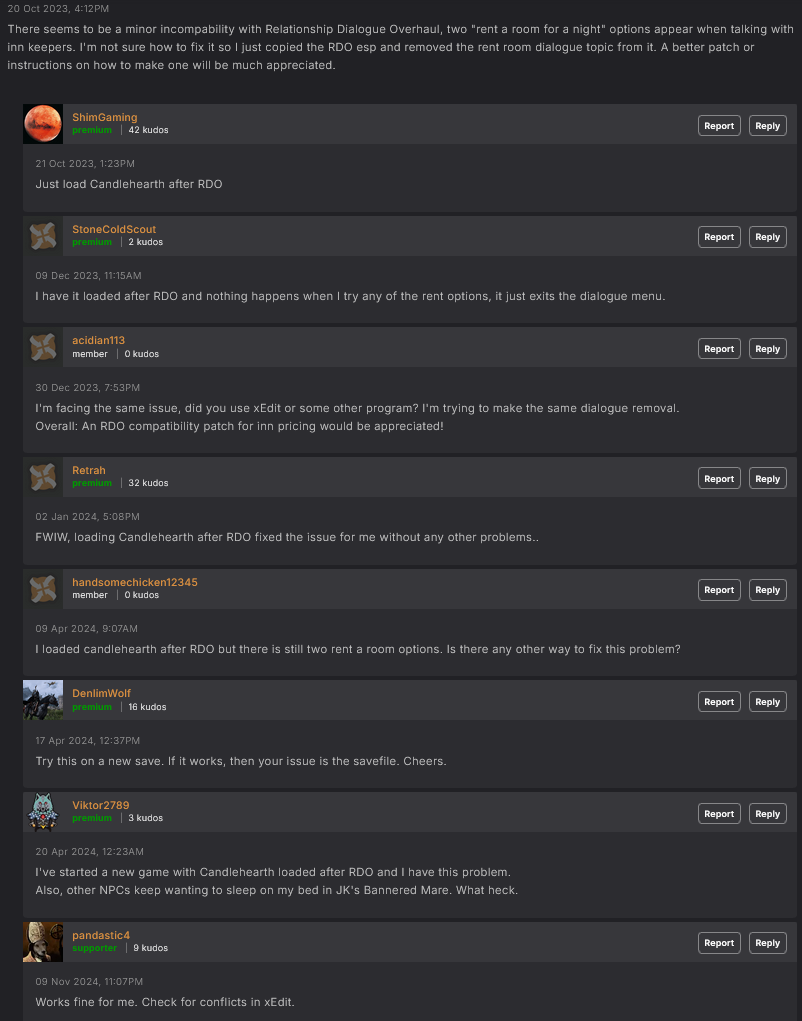The height and width of the screenshot is (1021, 802).
Task: Open DenlimWolf's horse rider avatar
Action: click(43, 701)
